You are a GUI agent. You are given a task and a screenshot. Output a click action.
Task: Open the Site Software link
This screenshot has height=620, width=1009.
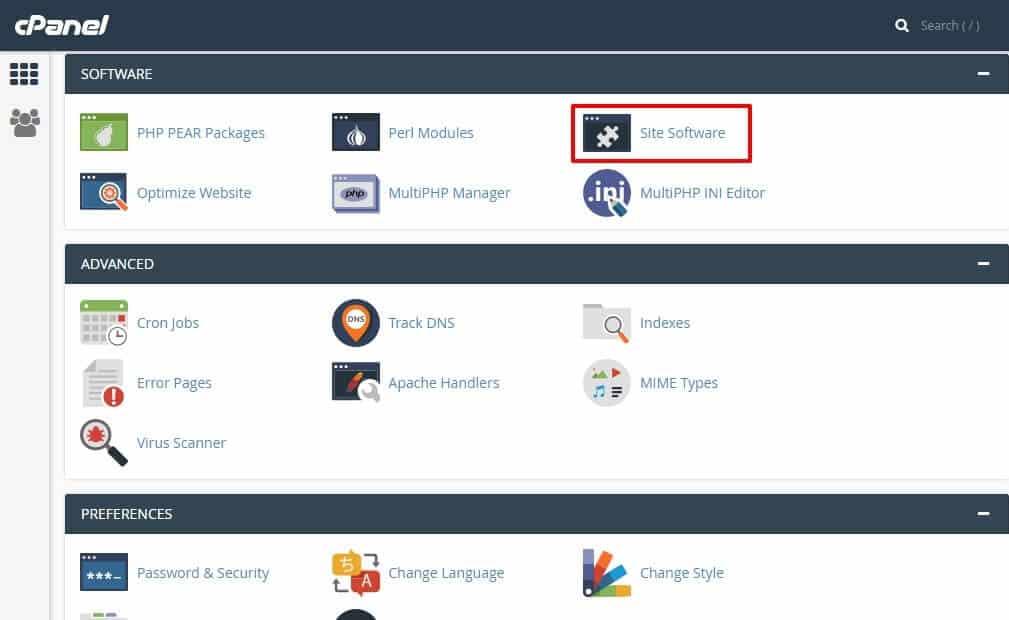pos(682,133)
